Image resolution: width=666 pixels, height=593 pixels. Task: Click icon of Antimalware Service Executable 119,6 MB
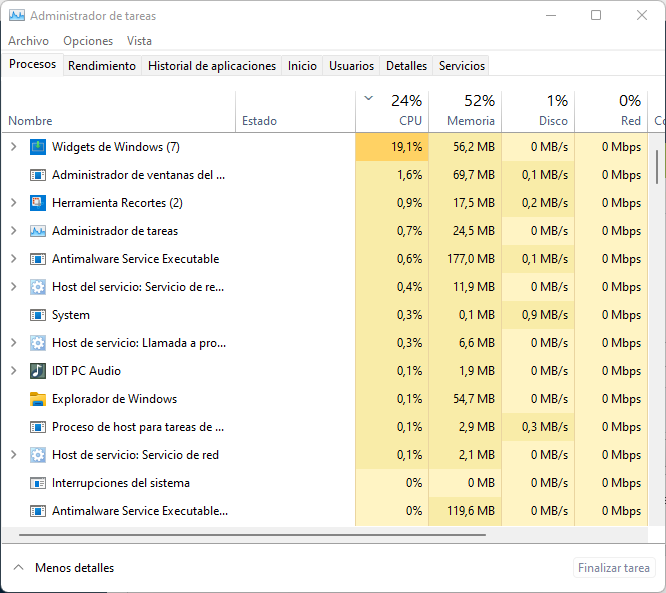(x=38, y=511)
